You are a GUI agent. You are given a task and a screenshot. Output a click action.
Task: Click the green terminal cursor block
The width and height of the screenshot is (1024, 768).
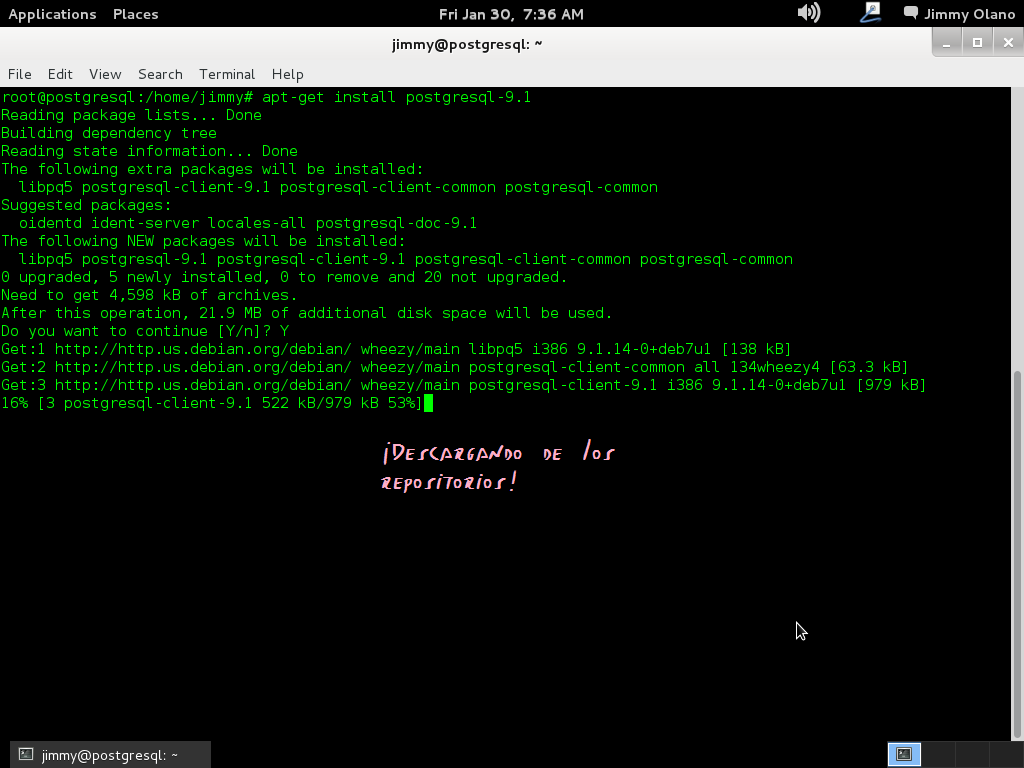[x=428, y=403]
